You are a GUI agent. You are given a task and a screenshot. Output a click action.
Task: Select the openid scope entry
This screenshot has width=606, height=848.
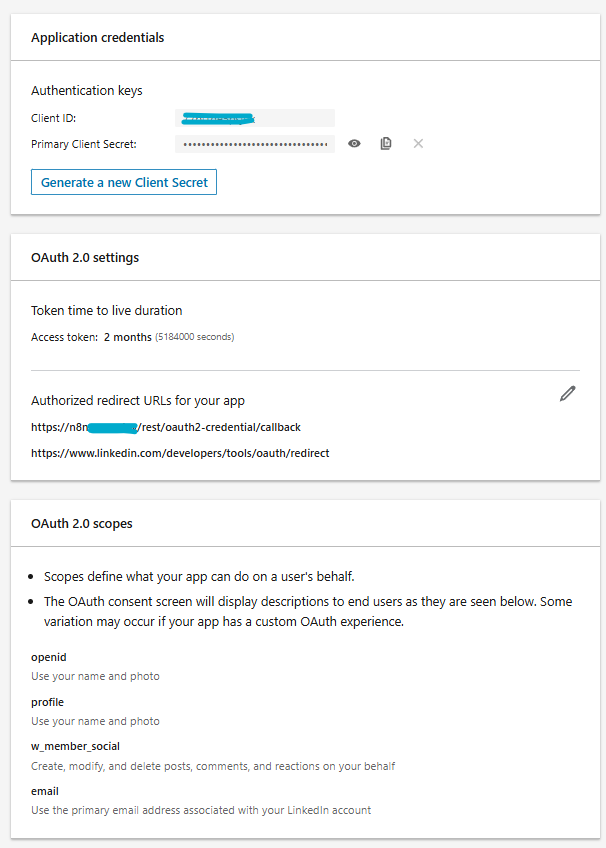[x=49, y=658]
